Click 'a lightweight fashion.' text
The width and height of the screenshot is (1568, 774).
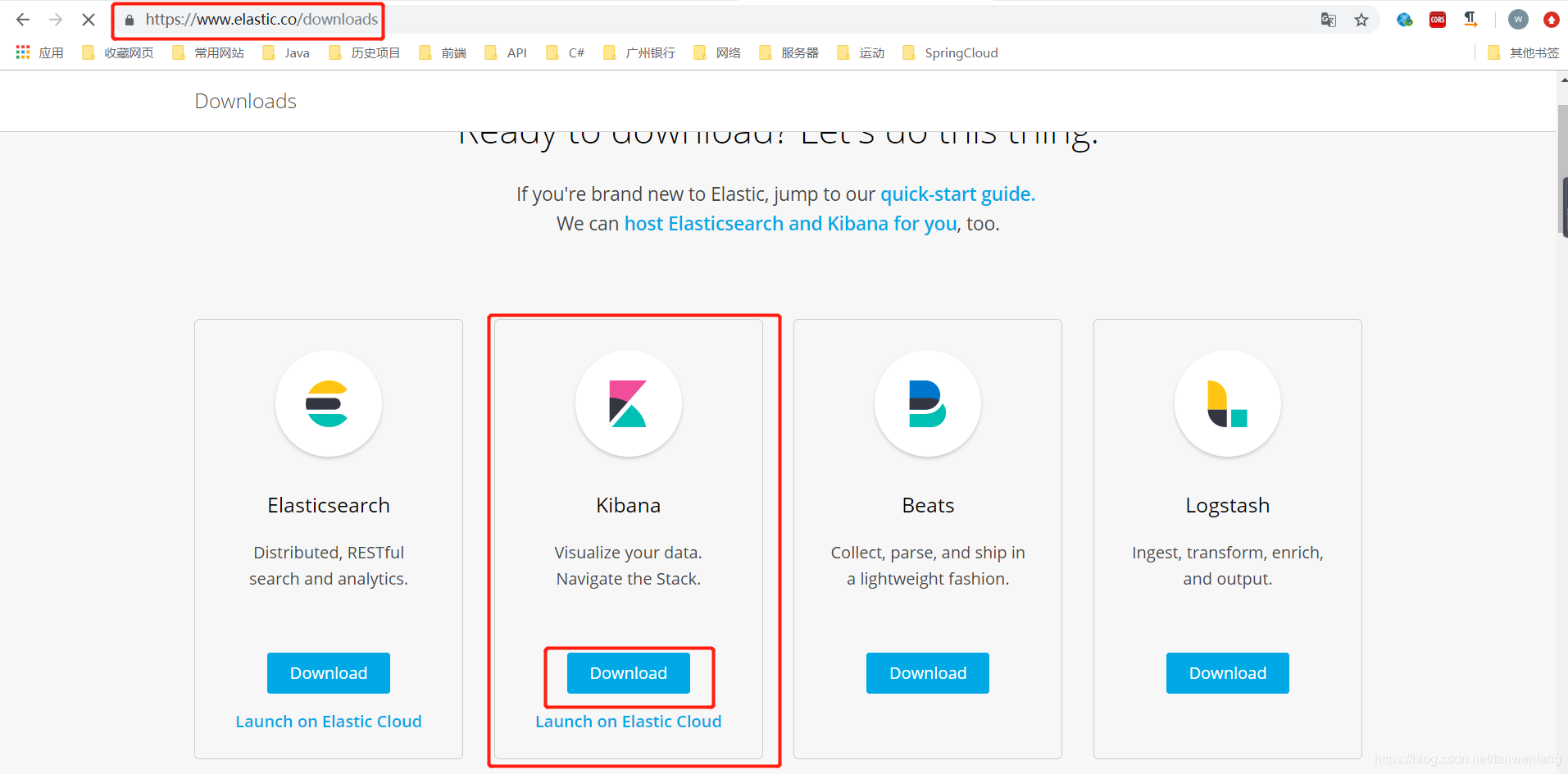pyautogui.click(x=928, y=579)
